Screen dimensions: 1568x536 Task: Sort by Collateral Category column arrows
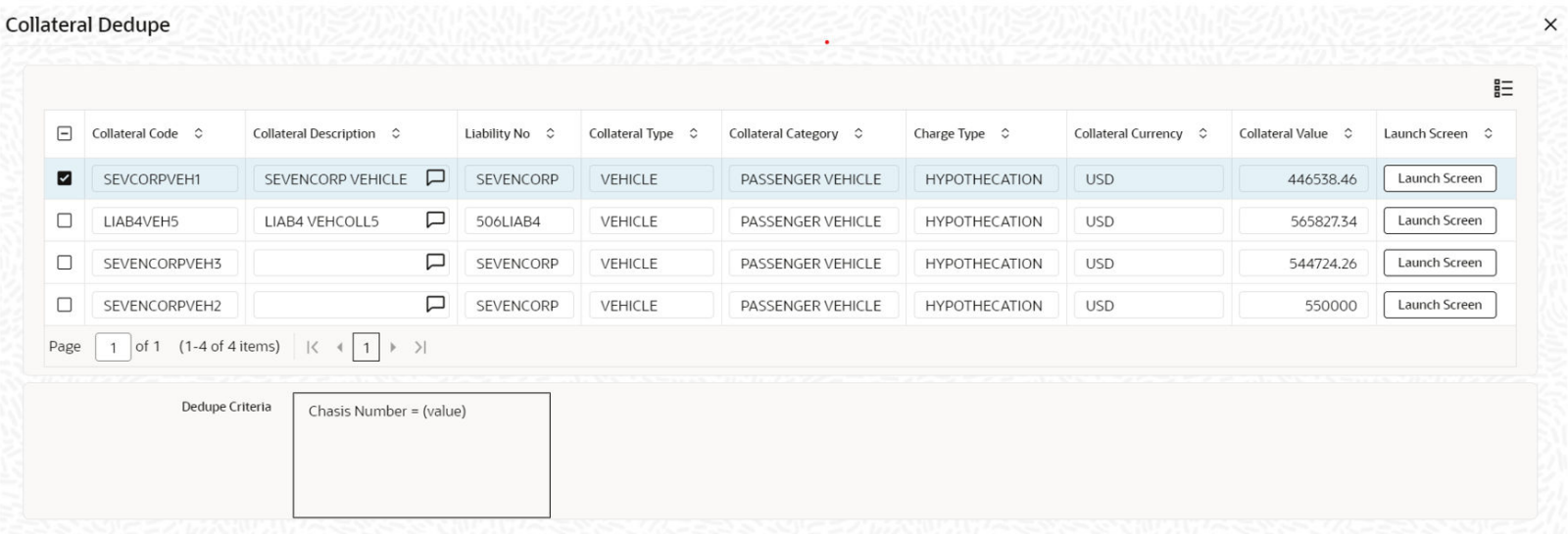click(858, 133)
